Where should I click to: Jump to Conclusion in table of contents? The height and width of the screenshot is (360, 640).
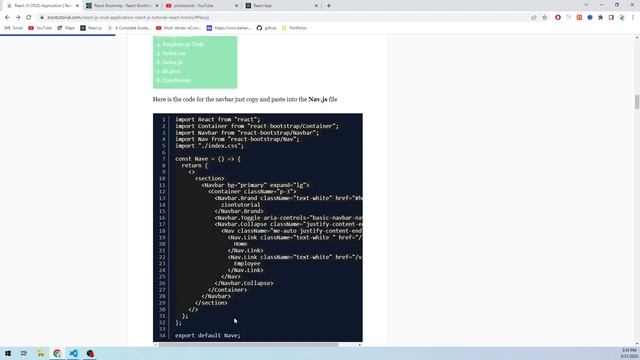176,80
